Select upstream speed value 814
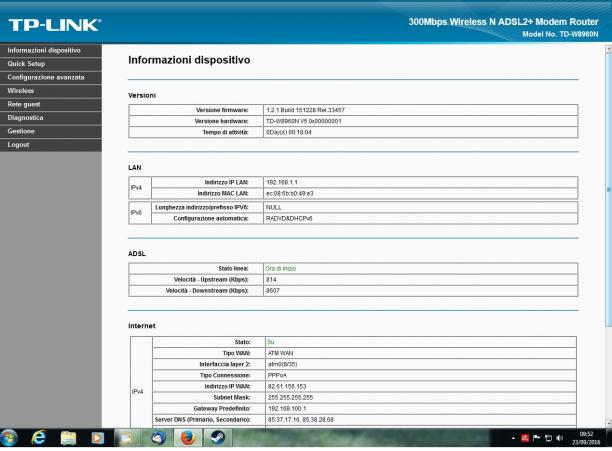The image size is (612, 451). (x=271, y=280)
